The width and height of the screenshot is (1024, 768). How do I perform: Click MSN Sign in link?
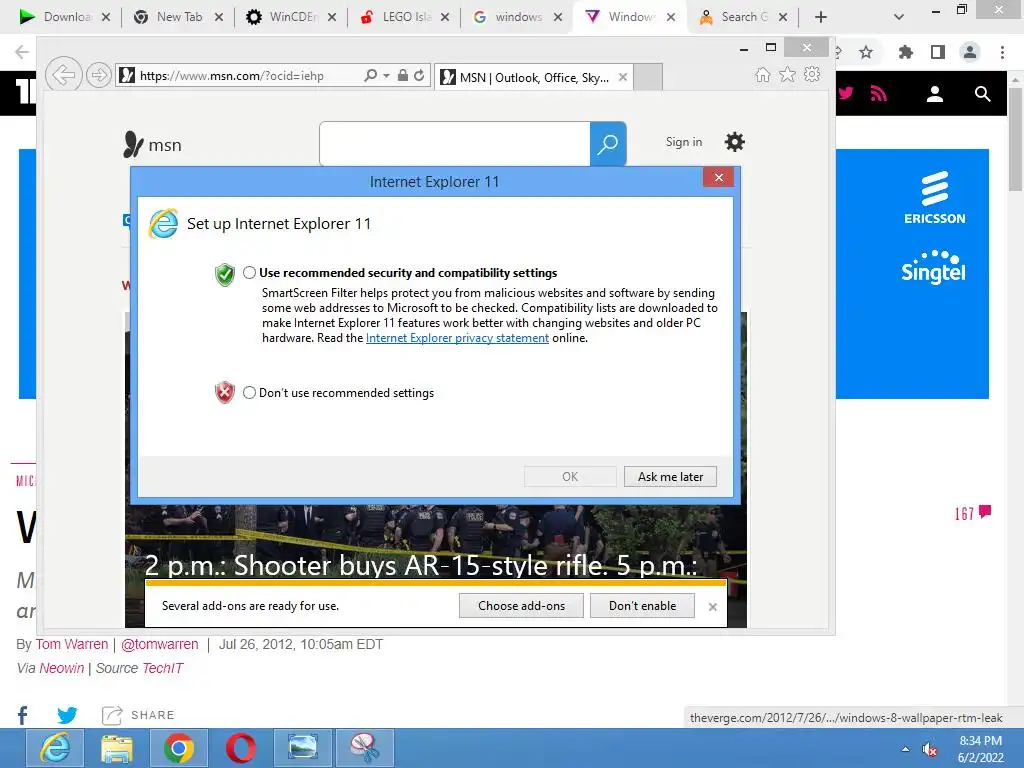pyautogui.click(x=684, y=142)
